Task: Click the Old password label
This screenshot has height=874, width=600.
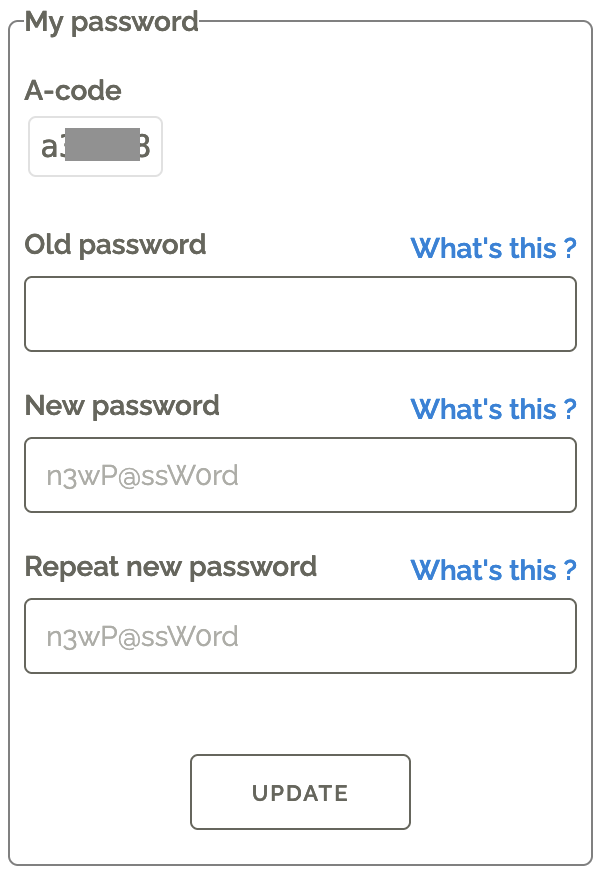Action: [x=114, y=244]
